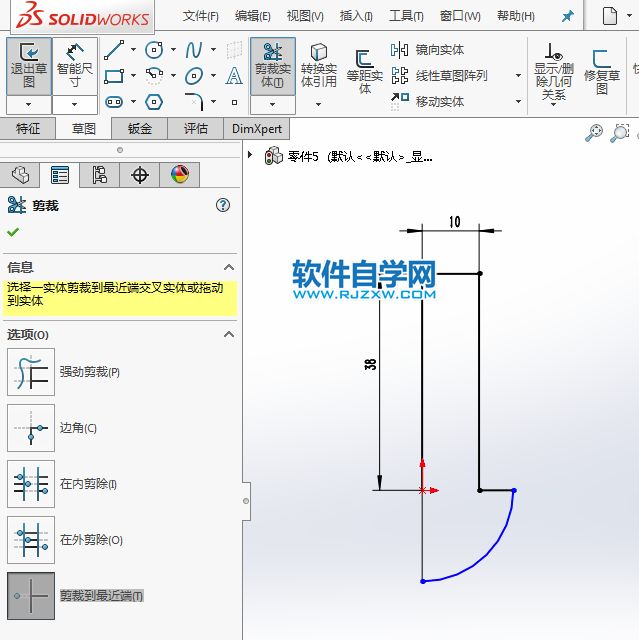Screen dimensions: 639x640
Task: Select Corner (边角) trim option
Action: point(31,428)
